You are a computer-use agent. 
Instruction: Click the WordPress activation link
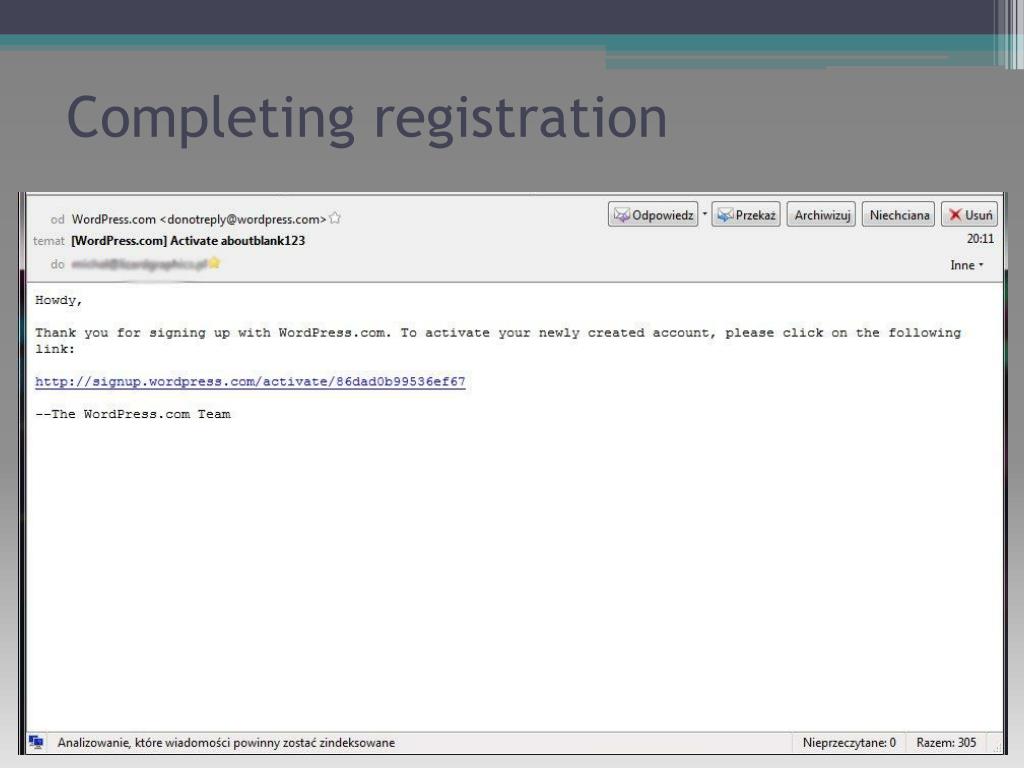point(250,382)
